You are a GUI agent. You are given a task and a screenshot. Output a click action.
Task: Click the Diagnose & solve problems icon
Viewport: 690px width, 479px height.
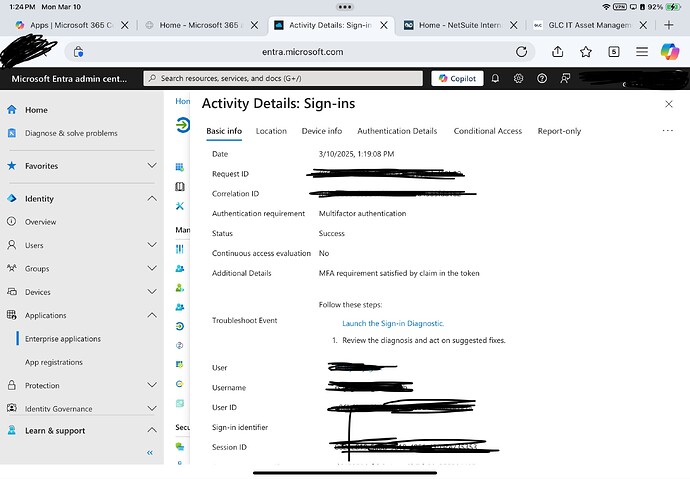(x=12, y=133)
